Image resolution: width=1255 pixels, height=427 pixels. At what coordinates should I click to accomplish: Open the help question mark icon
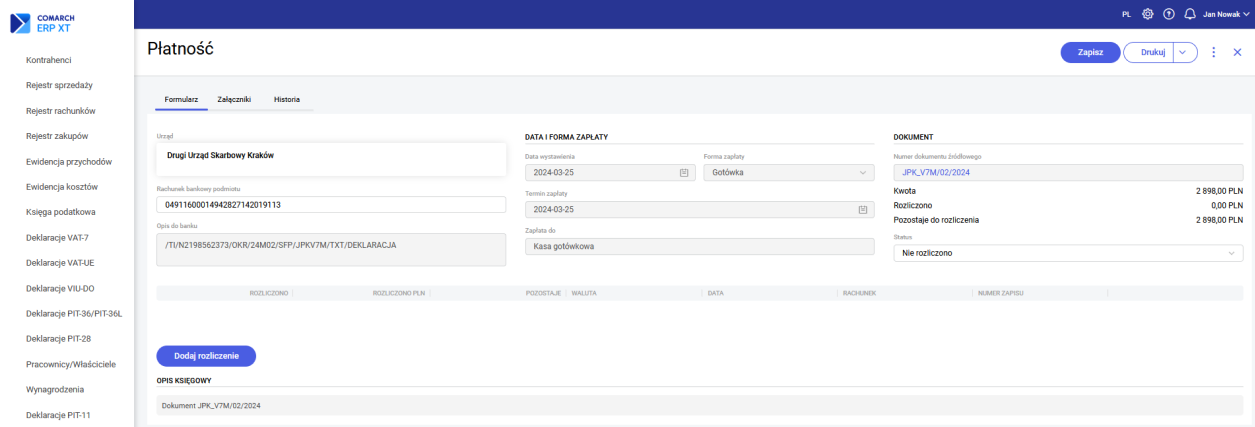pos(1168,15)
